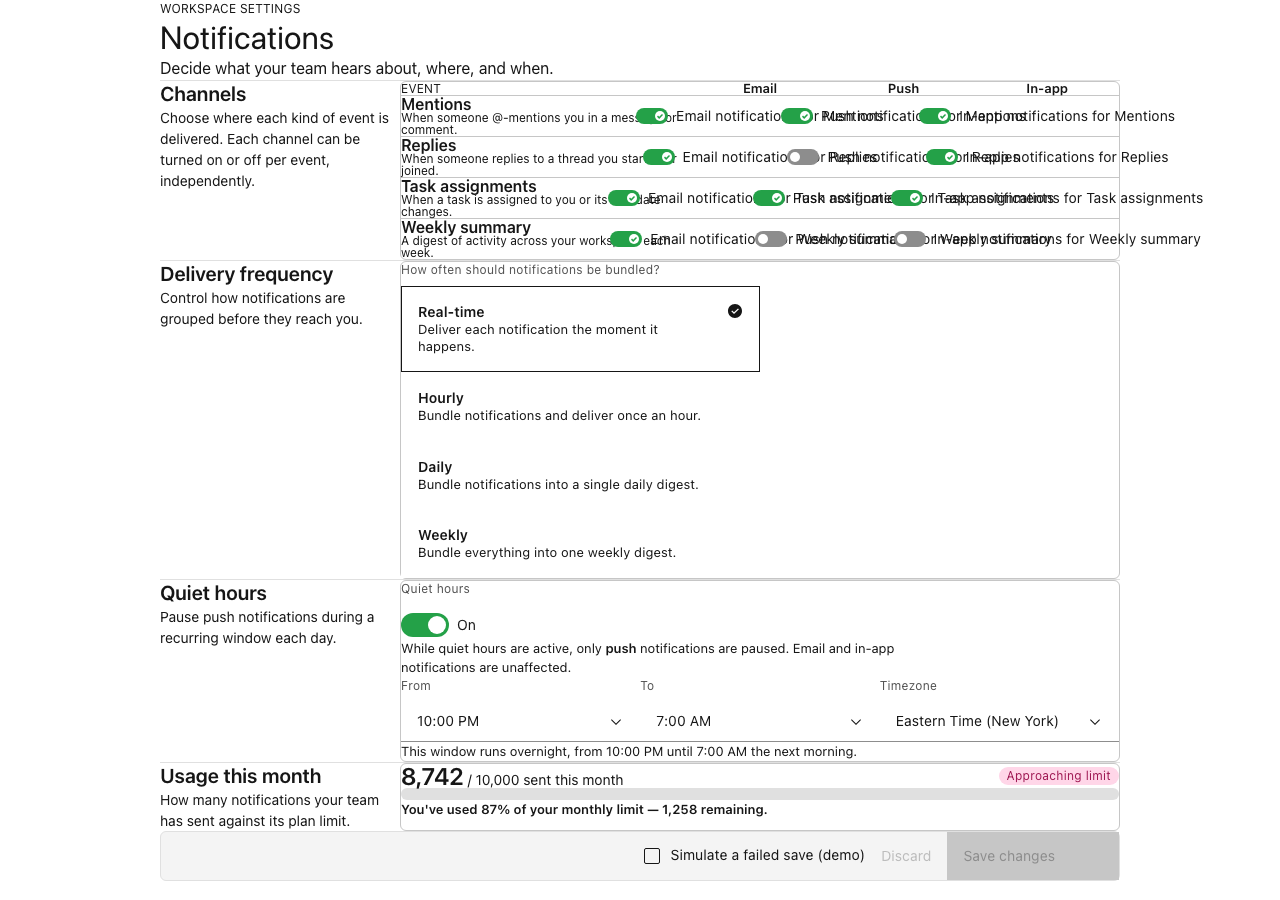Toggle In-app switch for Replies
The height and width of the screenshot is (900, 1280).
pos(942,157)
